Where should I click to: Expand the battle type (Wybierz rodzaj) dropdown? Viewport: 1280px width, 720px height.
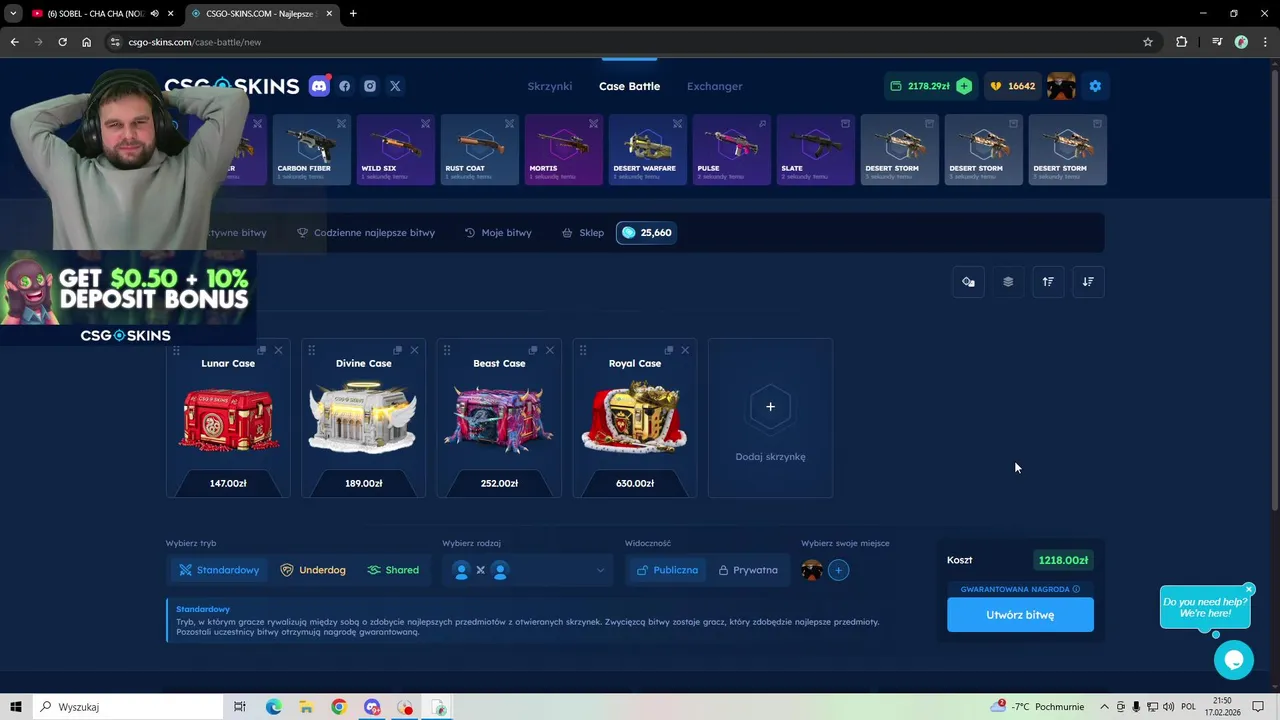pyautogui.click(x=528, y=570)
